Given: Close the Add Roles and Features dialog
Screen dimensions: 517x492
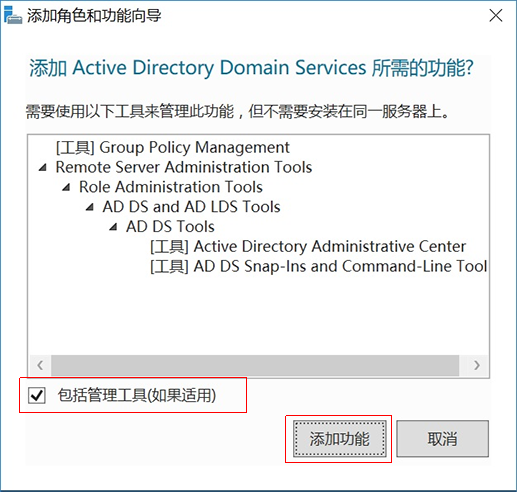Looking at the screenshot, I should click(x=496, y=15).
